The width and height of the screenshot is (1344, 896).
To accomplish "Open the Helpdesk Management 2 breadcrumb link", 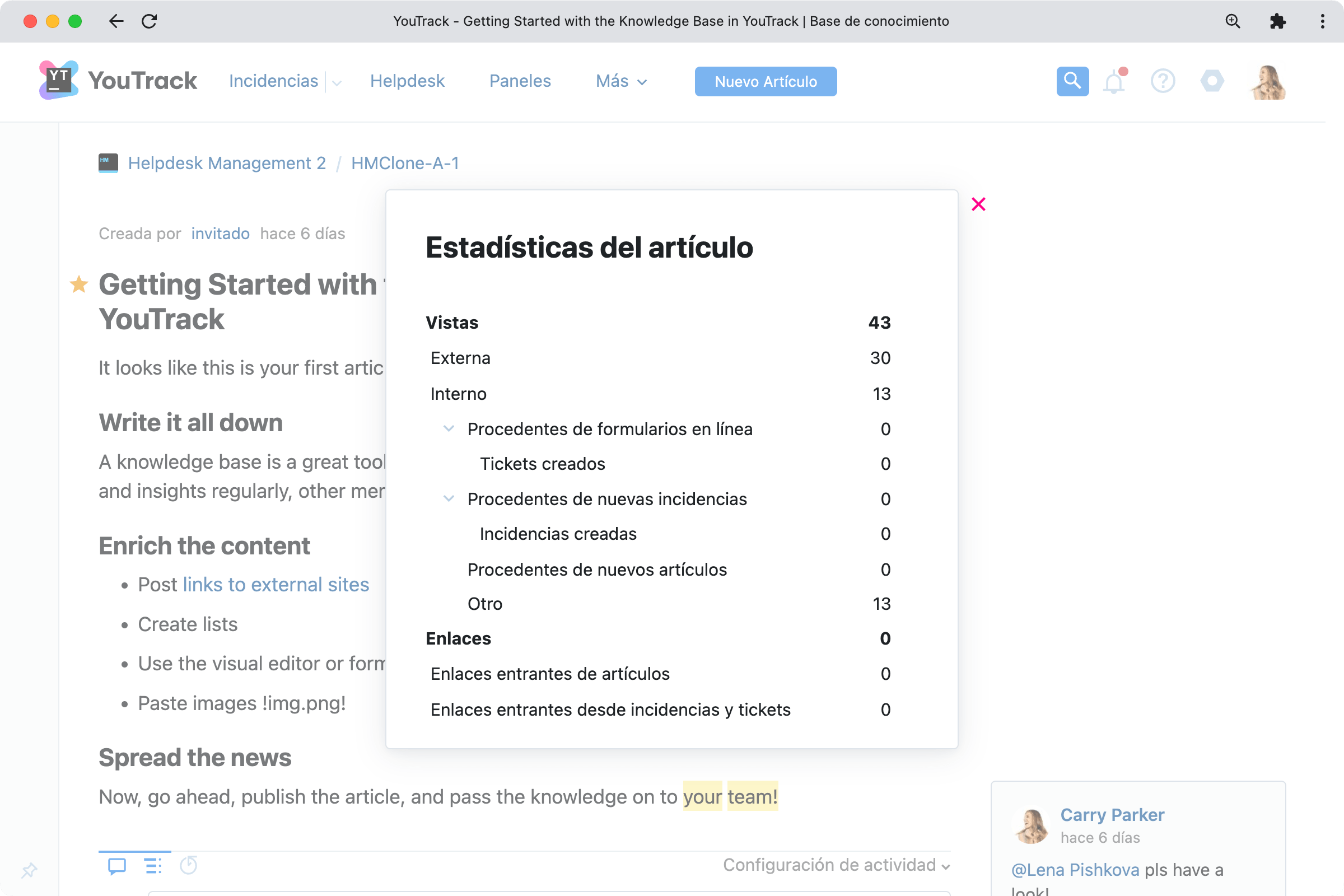I will pos(227,164).
